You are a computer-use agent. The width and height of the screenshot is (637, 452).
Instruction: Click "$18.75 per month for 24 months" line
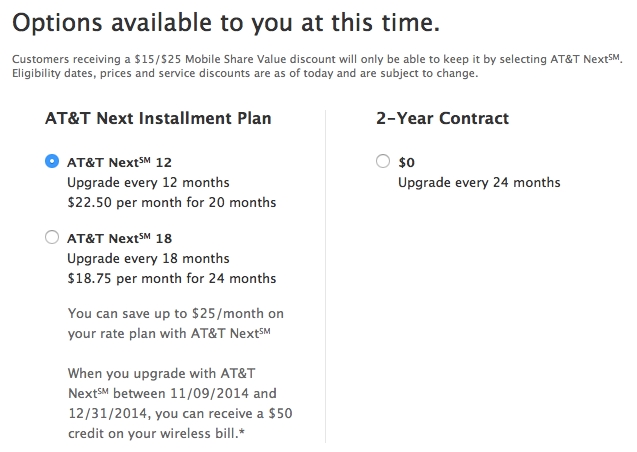click(x=172, y=278)
